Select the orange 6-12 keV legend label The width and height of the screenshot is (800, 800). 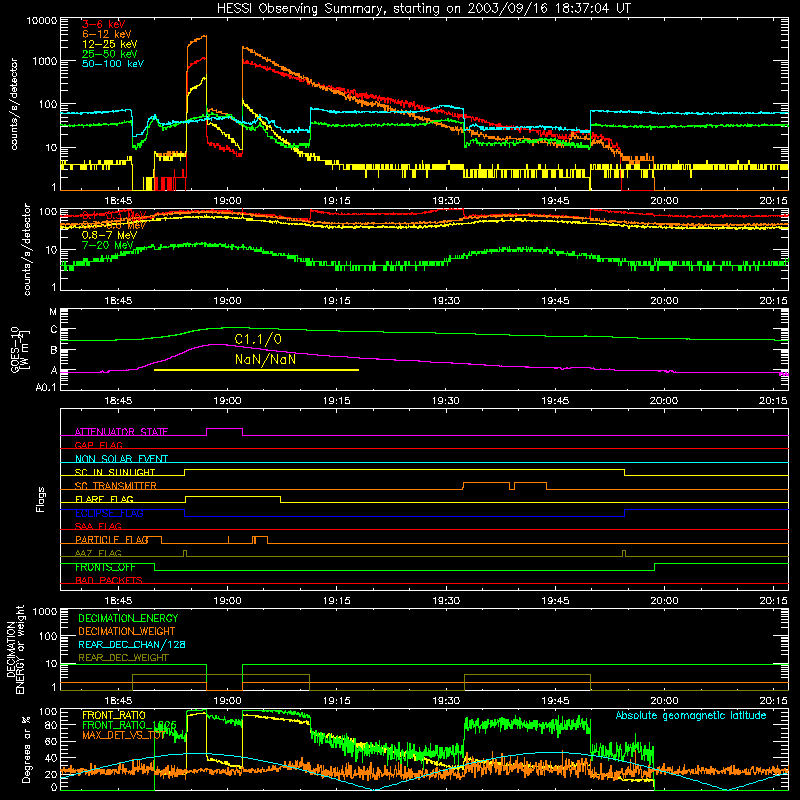point(107,34)
